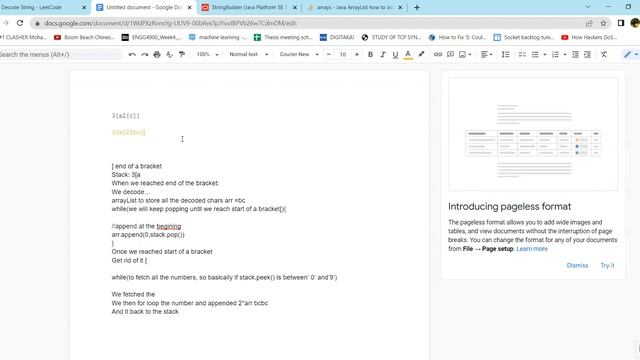The height and width of the screenshot is (360, 640).
Task: Click the Undo arrow in toolbar
Action: pyautogui.click(x=132, y=54)
